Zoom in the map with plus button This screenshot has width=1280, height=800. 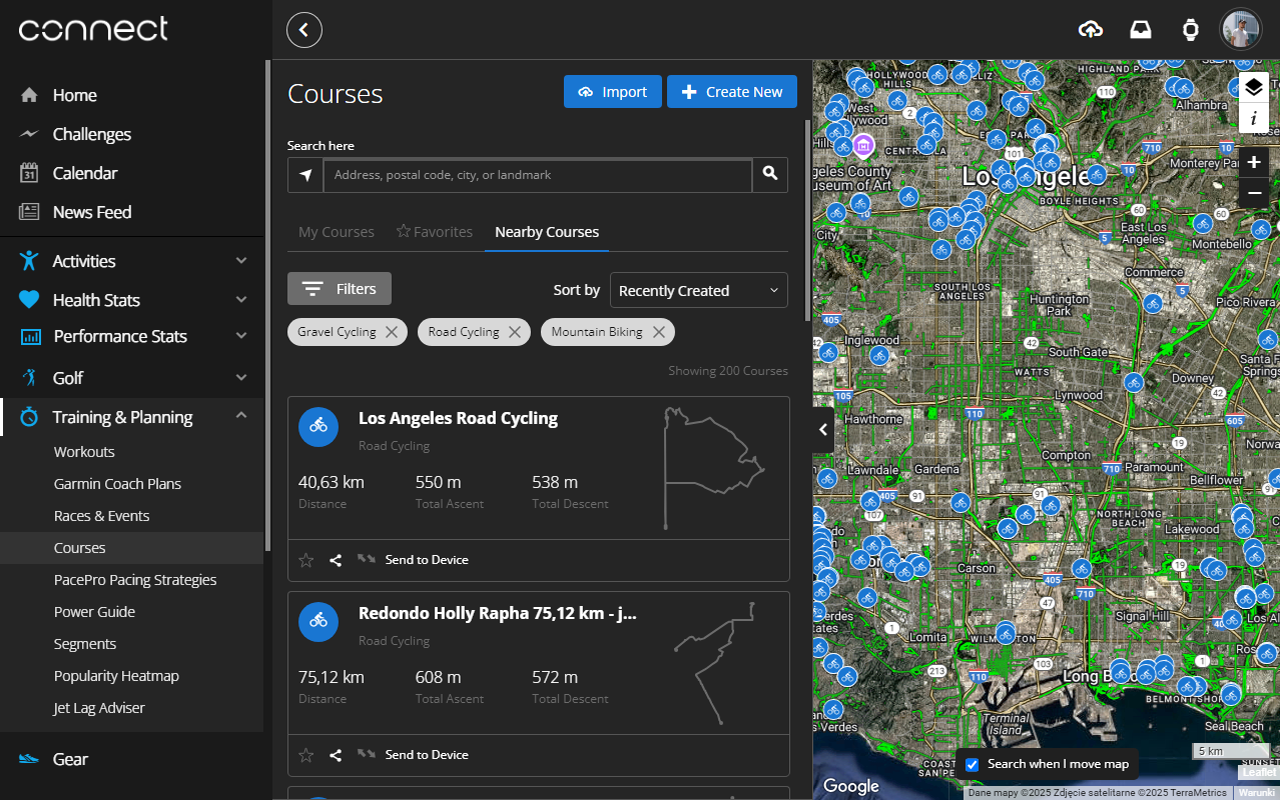pos(1254,162)
